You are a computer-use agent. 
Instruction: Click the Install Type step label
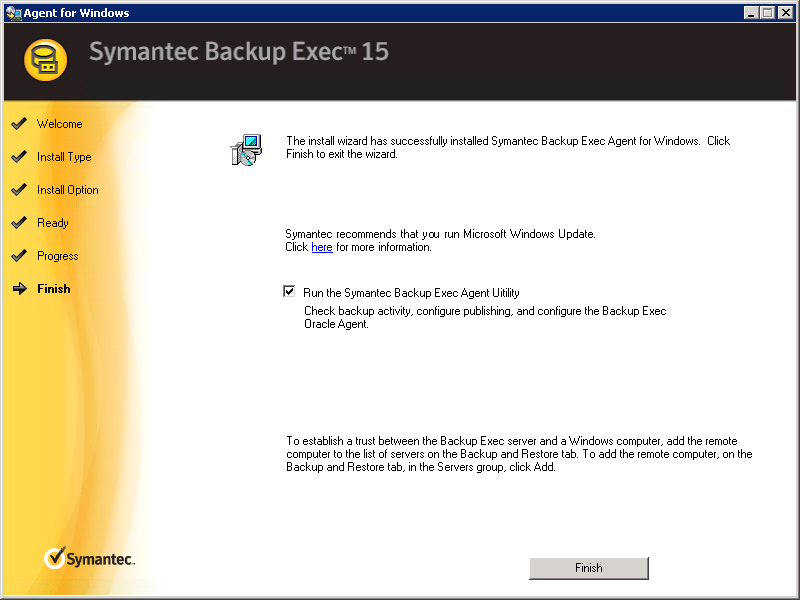(64, 157)
